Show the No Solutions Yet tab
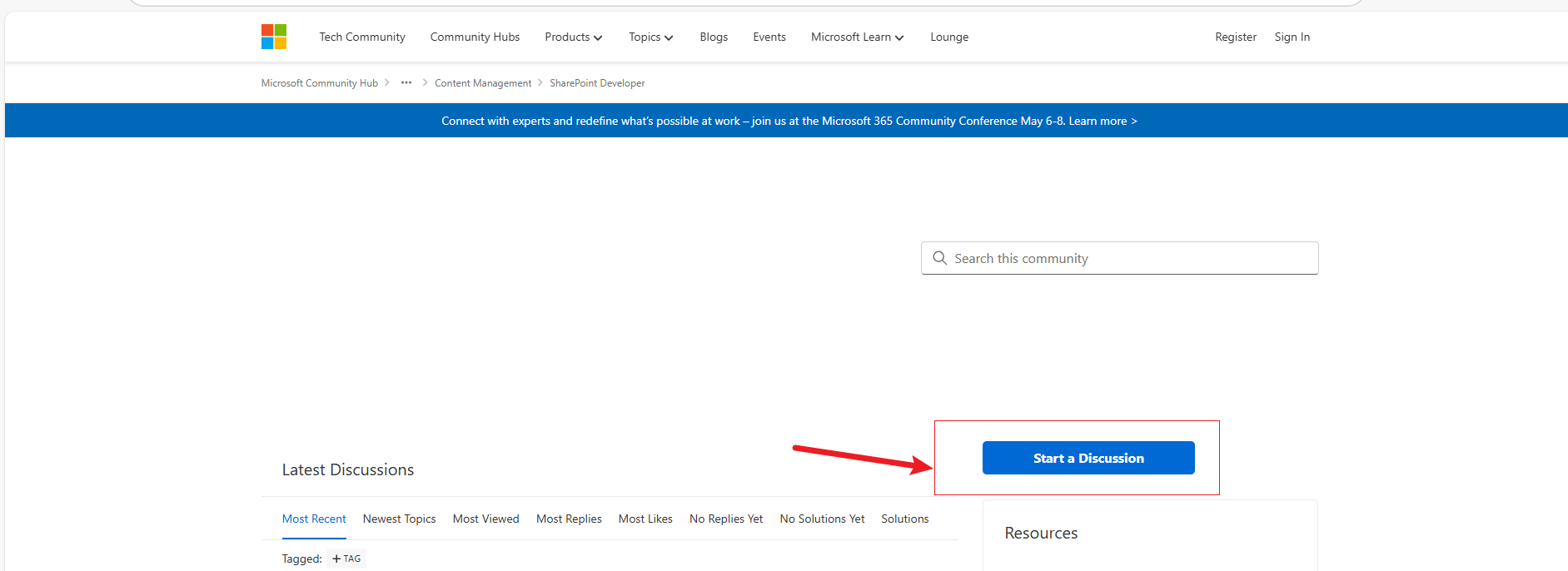 tap(822, 519)
